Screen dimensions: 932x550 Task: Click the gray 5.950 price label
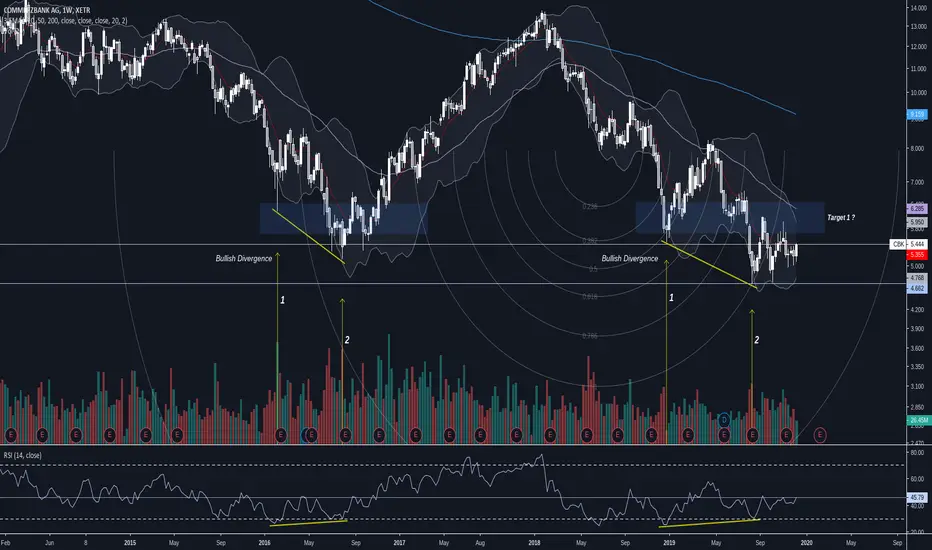[917, 222]
